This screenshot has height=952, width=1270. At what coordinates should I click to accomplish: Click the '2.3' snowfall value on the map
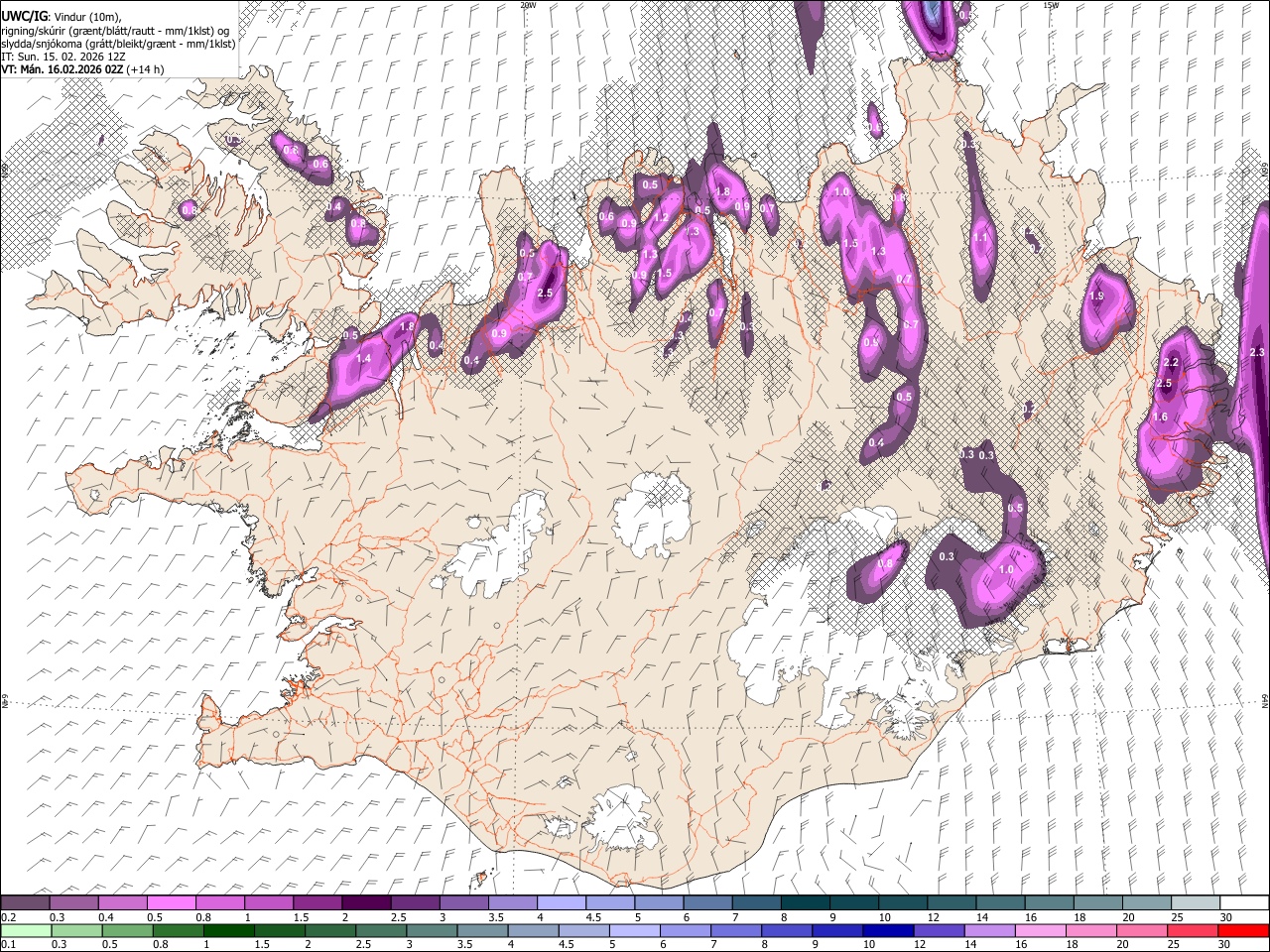[x=1257, y=353]
